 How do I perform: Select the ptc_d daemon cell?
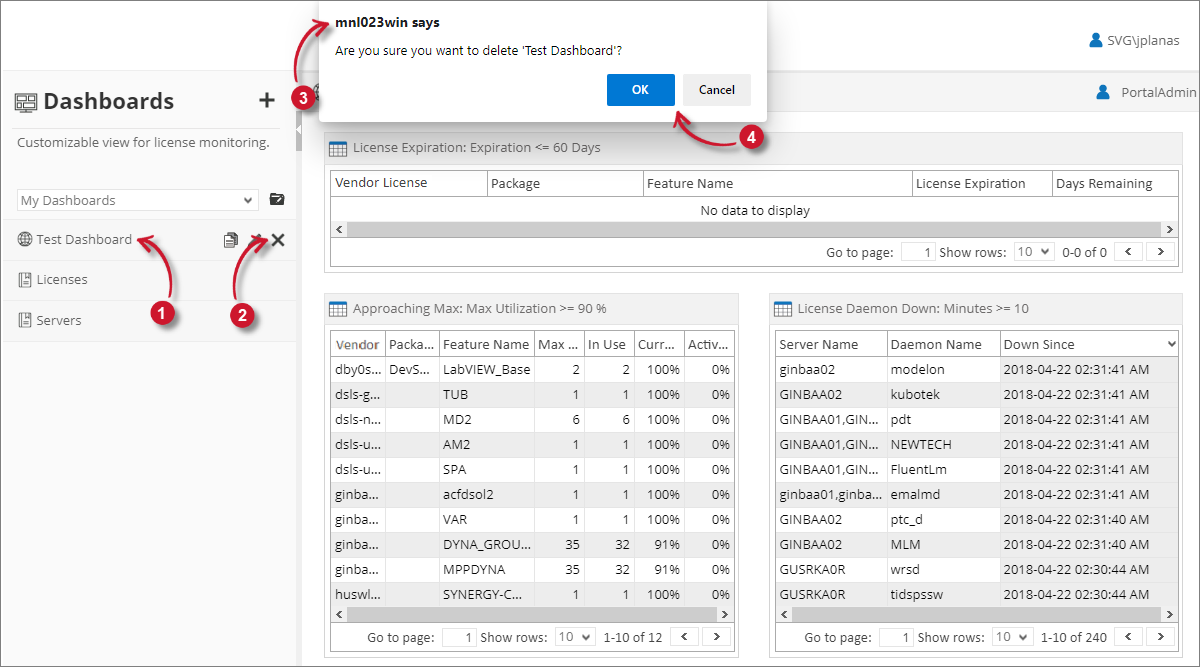pos(943,519)
